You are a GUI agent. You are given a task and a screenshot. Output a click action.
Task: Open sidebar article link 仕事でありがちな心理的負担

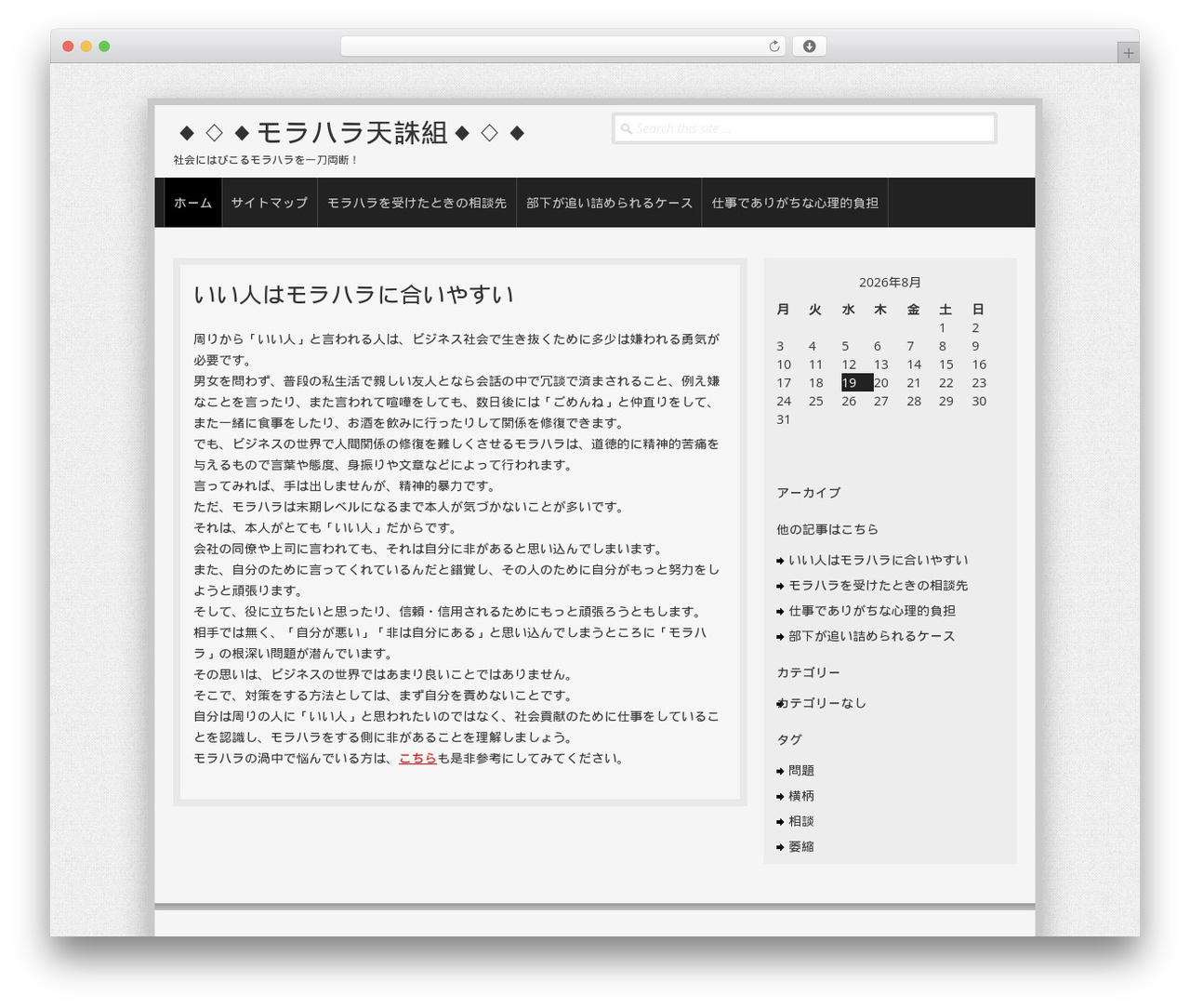coord(872,610)
